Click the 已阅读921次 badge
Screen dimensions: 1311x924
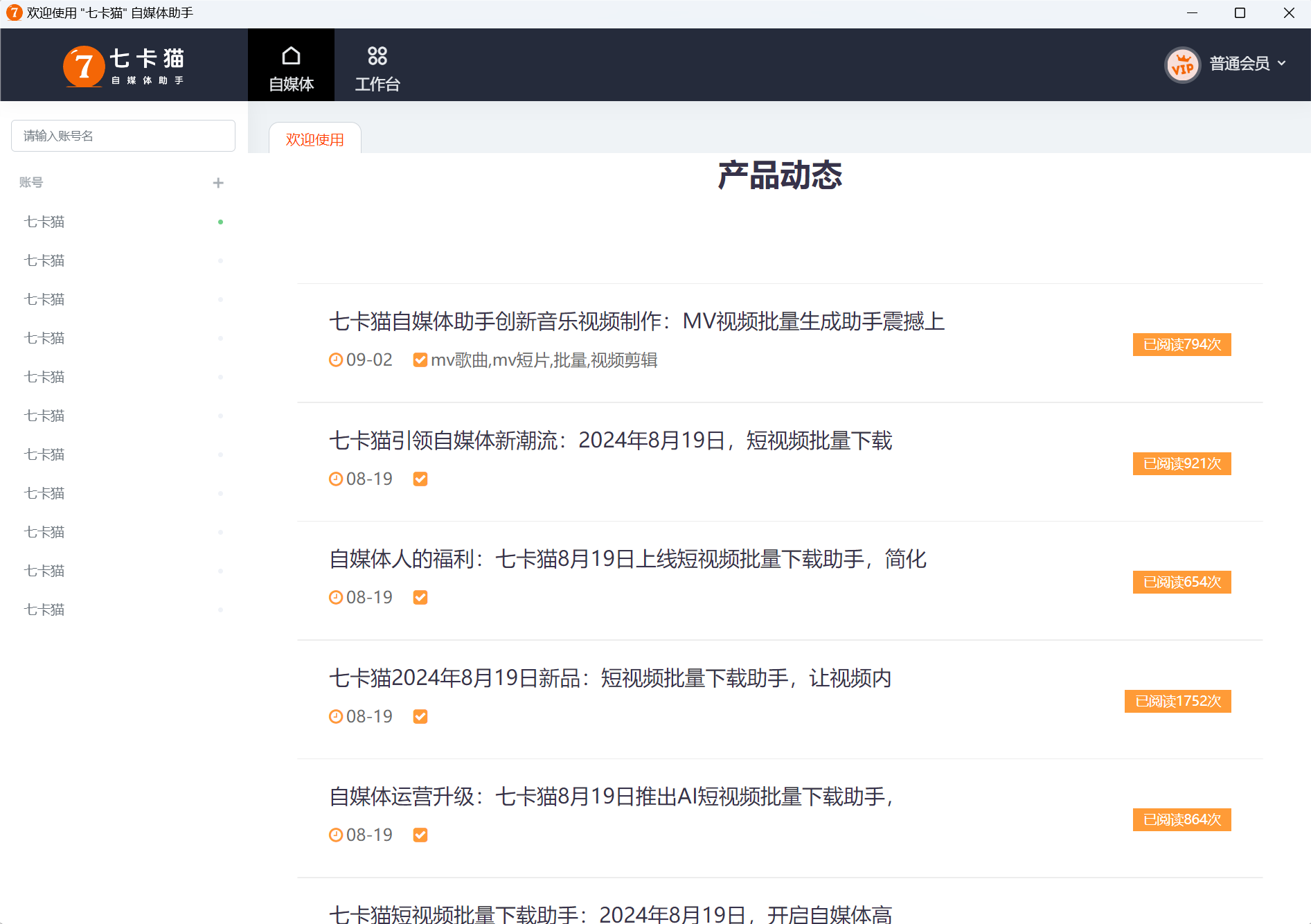[x=1181, y=463]
